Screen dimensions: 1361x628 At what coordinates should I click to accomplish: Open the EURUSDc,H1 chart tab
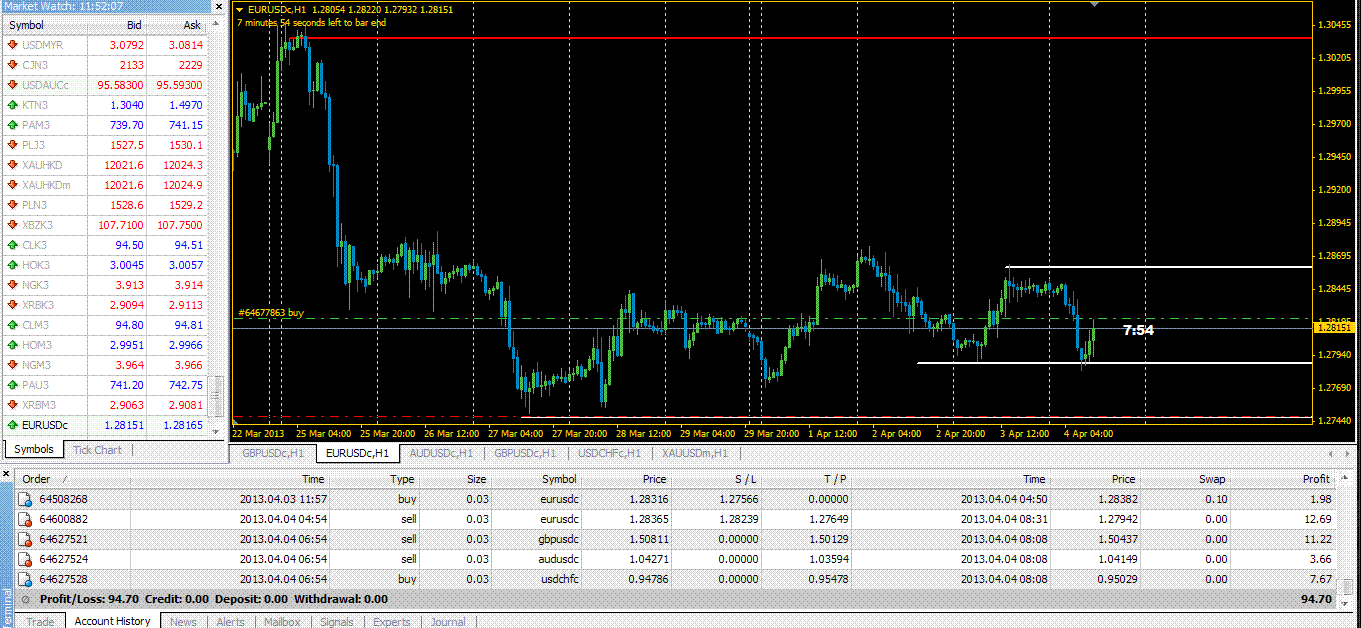coord(357,453)
